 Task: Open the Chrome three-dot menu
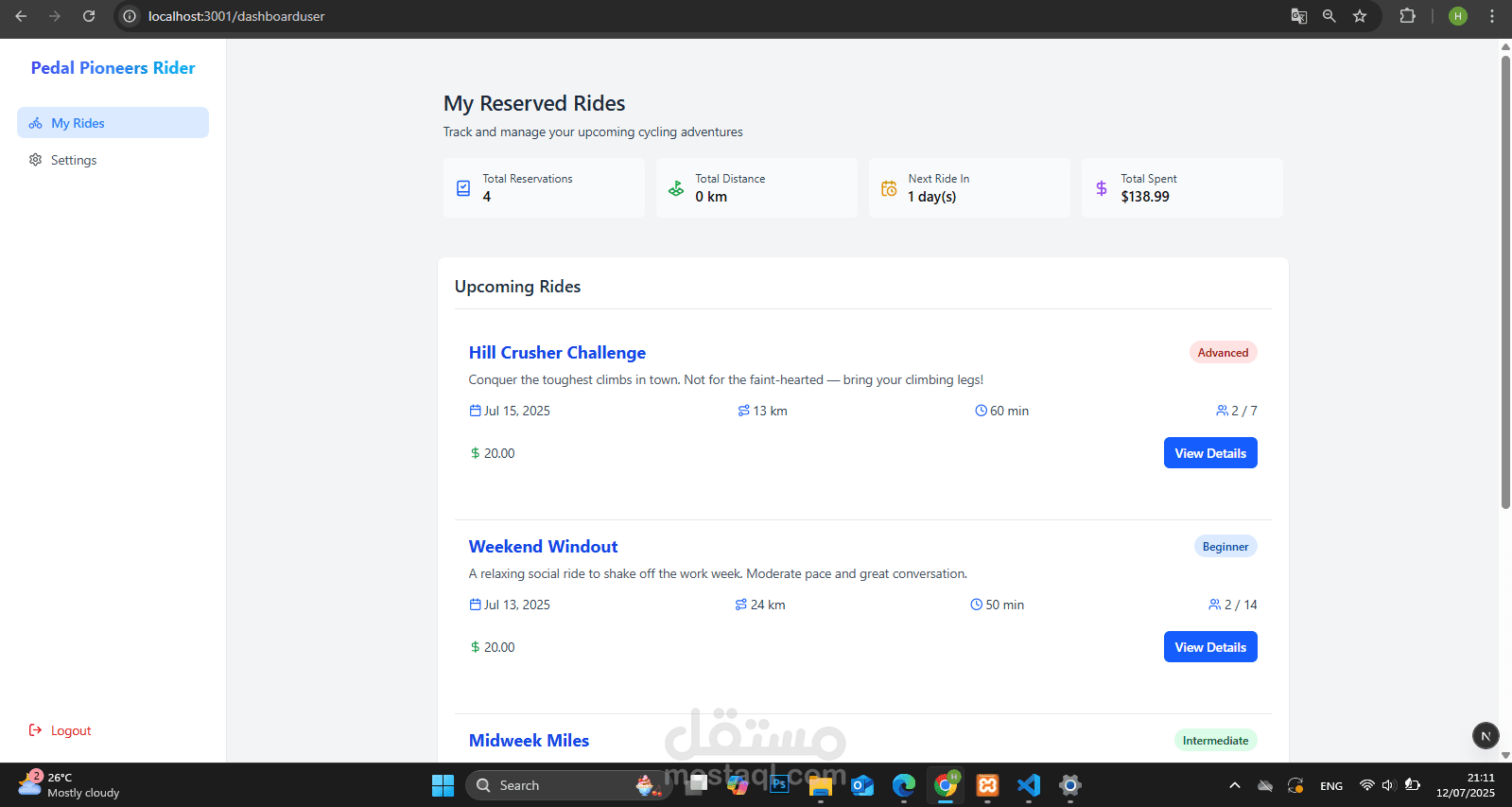coord(1492,16)
